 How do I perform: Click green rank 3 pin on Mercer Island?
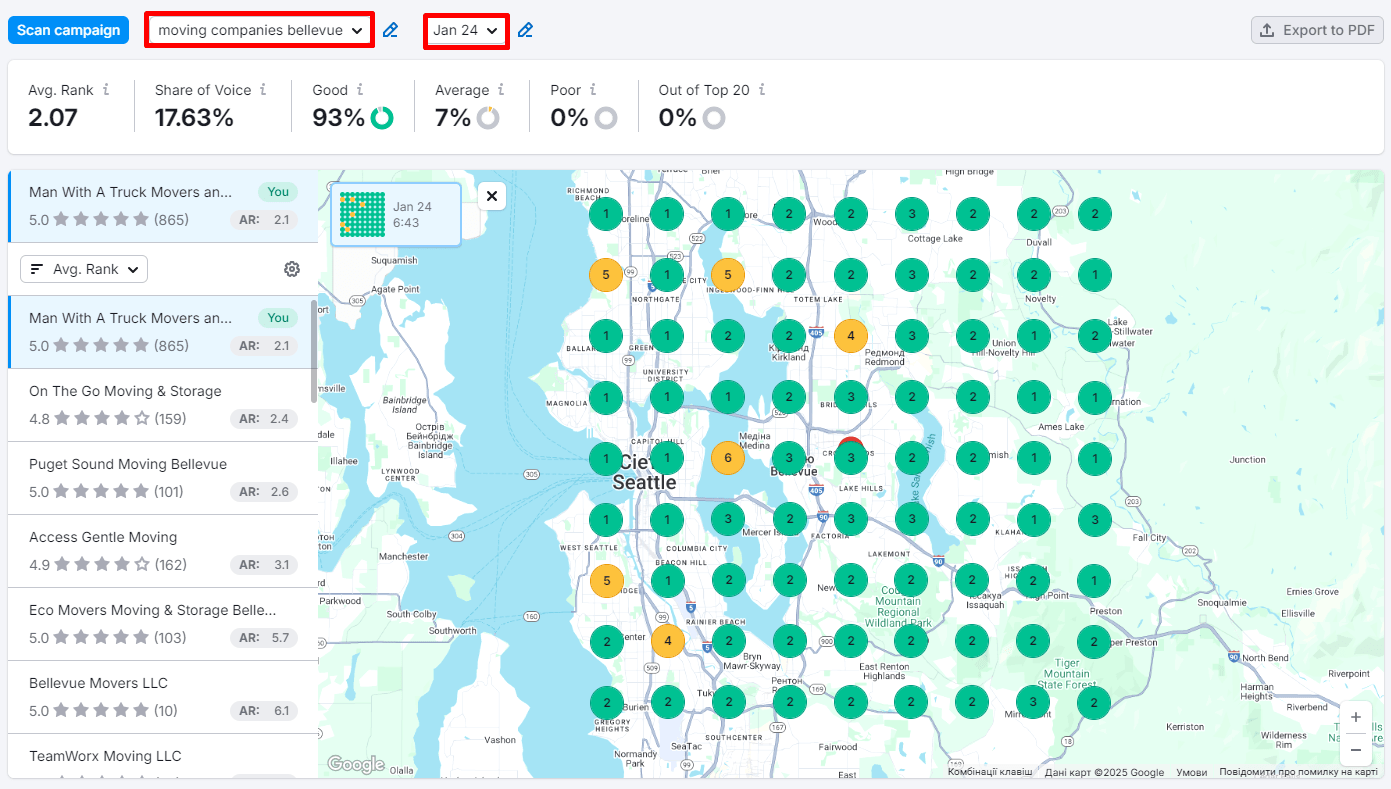click(x=728, y=518)
